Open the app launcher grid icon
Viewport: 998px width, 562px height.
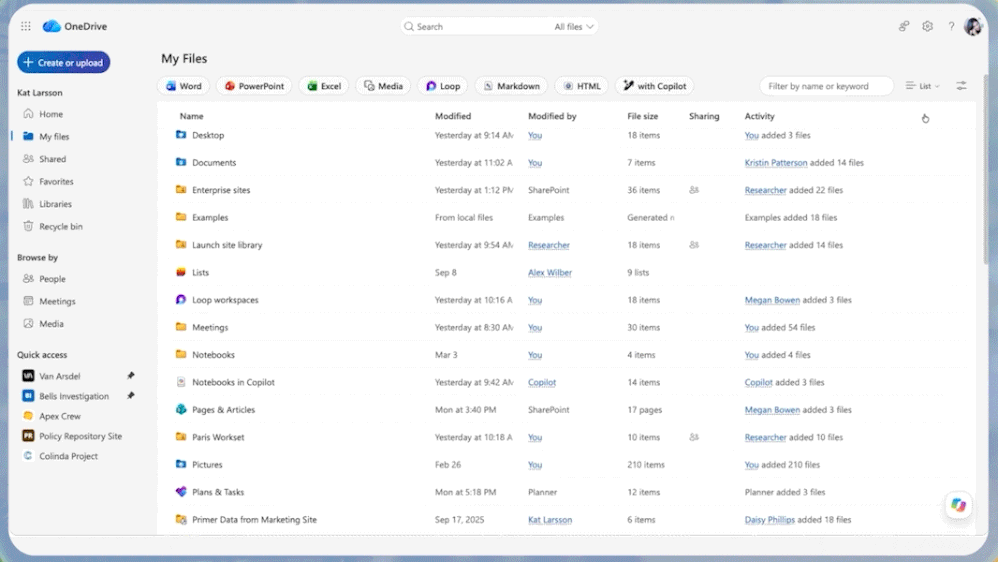pos(25,26)
